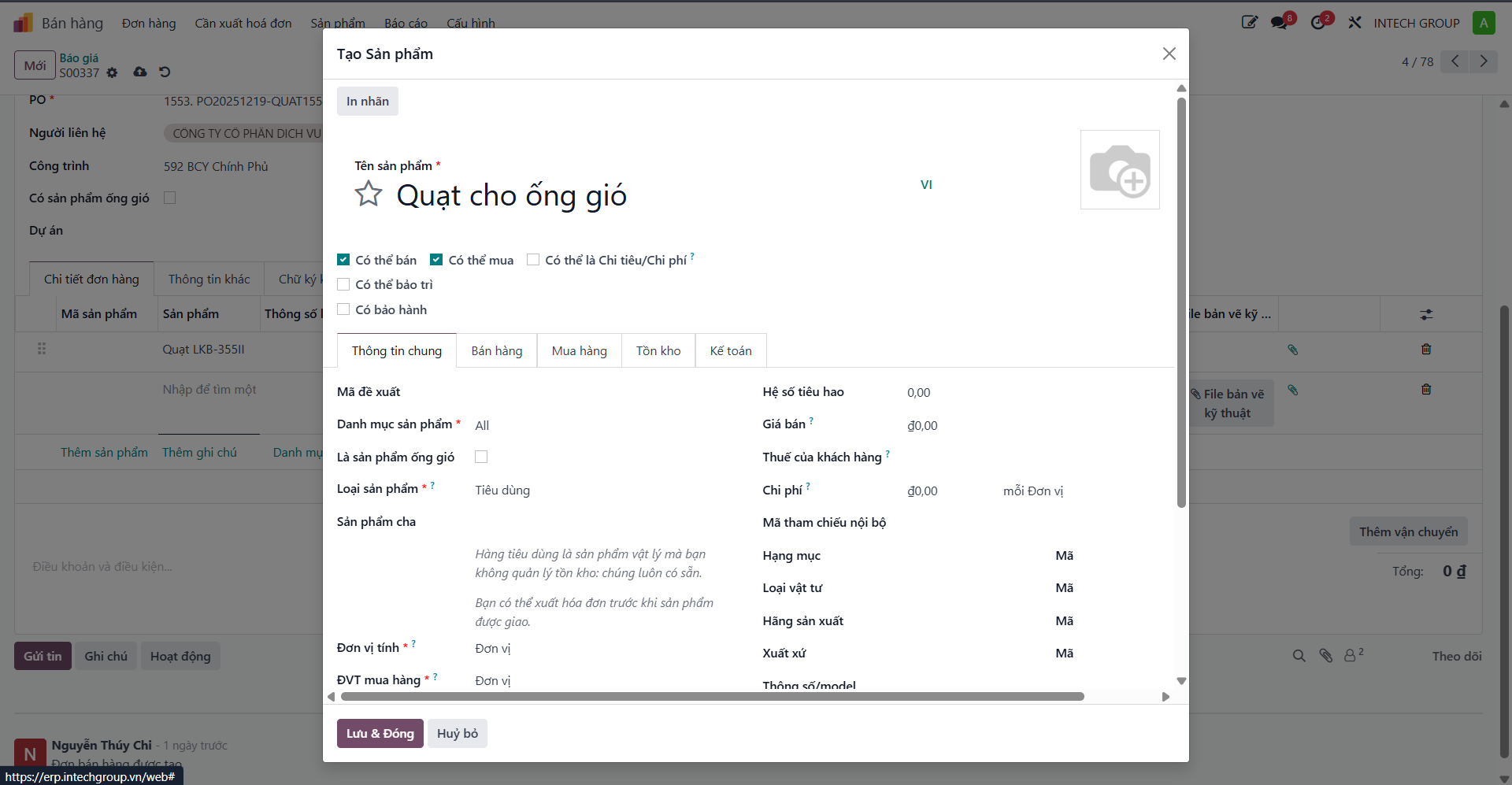Click search icon in chatter
The width and height of the screenshot is (1512, 785).
pos(1299,656)
